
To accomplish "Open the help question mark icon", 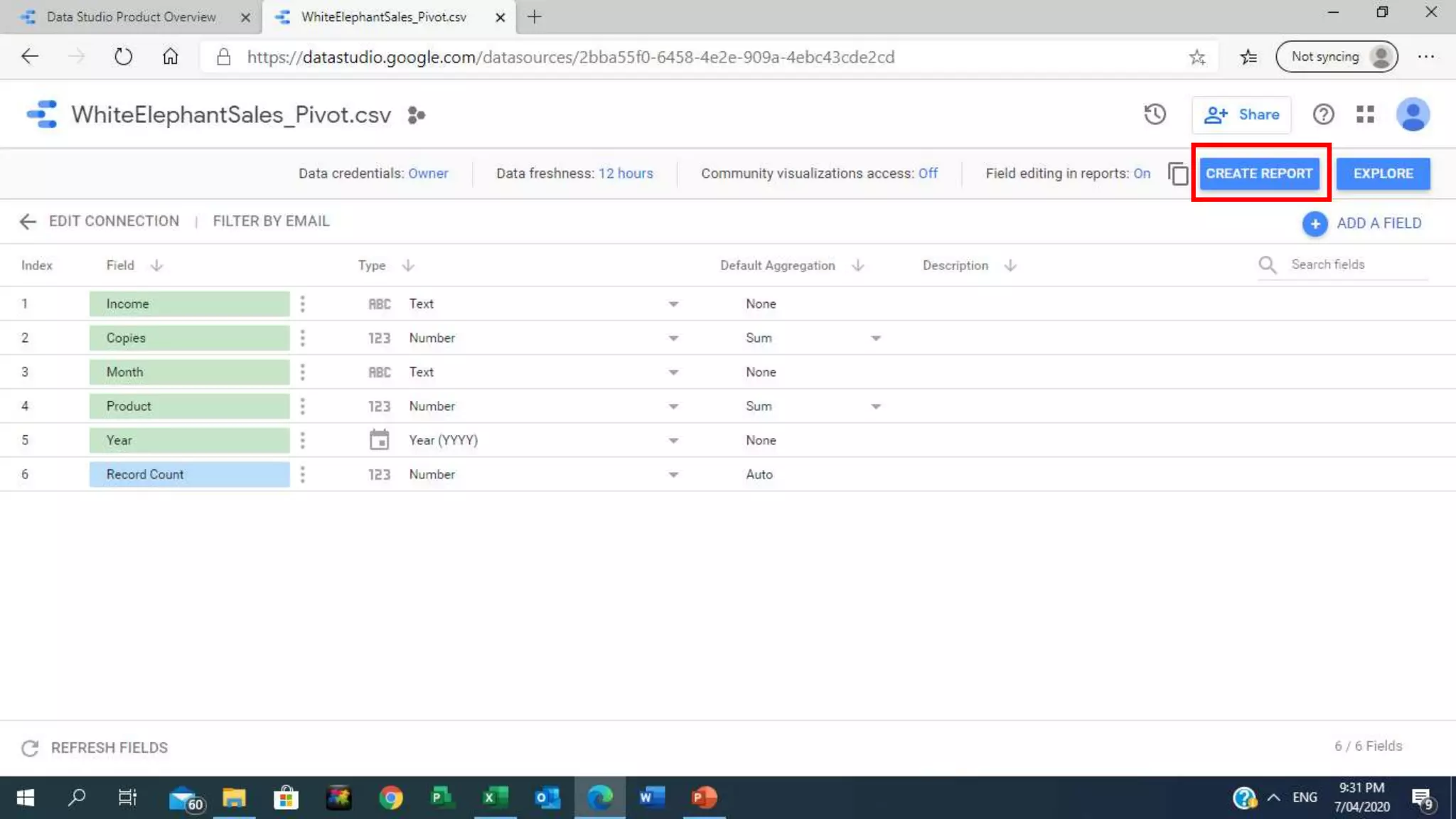I will pos(1322,114).
